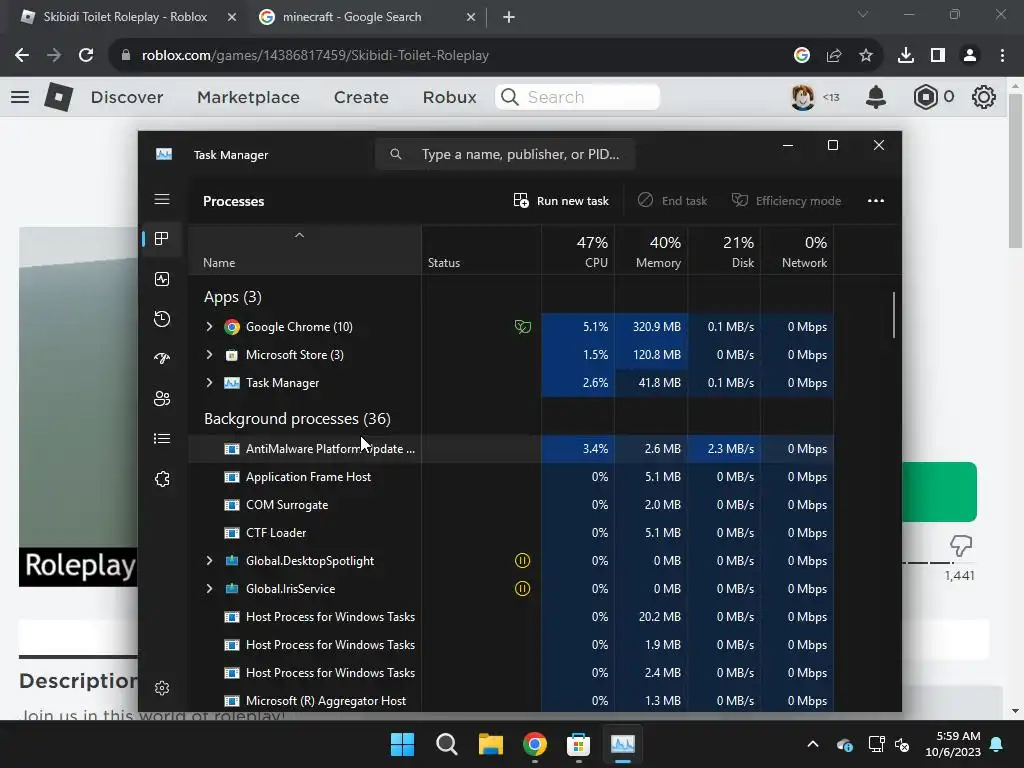Image resolution: width=1024 pixels, height=768 pixels.
Task: Open the Users sidebar icon
Action: pyautogui.click(x=162, y=398)
